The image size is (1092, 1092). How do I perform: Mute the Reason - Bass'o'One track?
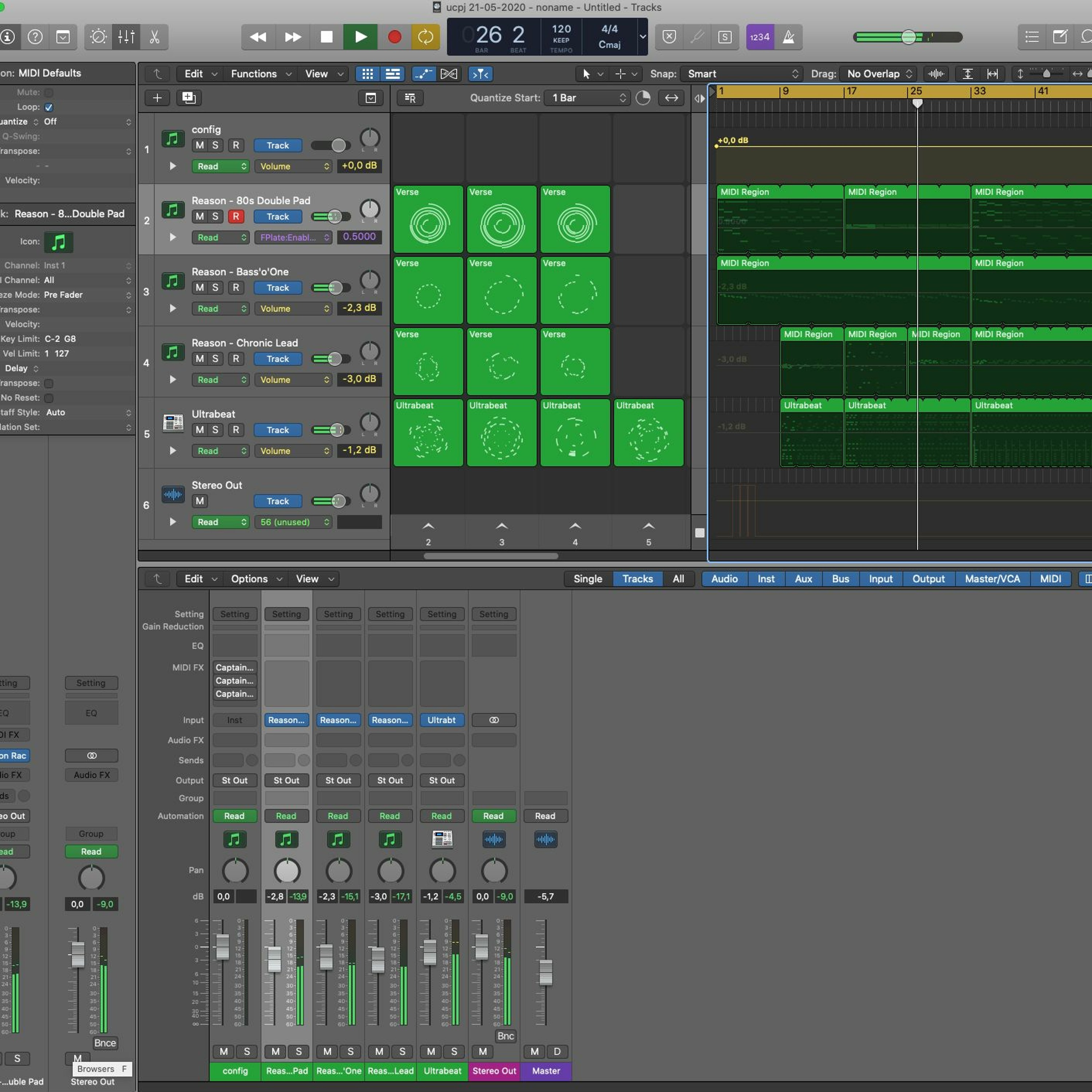pyautogui.click(x=199, y=288)
